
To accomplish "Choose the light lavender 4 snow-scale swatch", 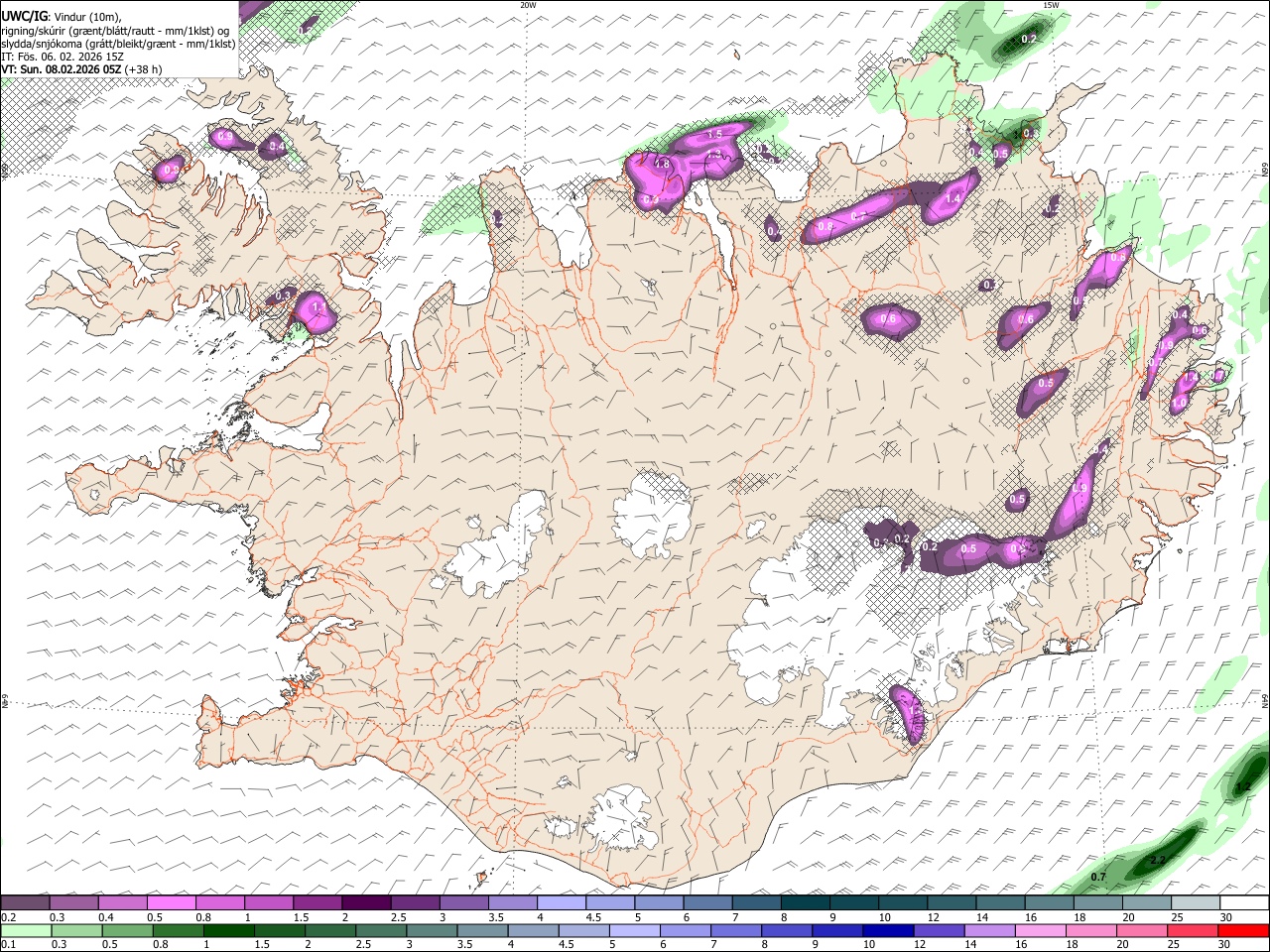I will click(562, 902).
